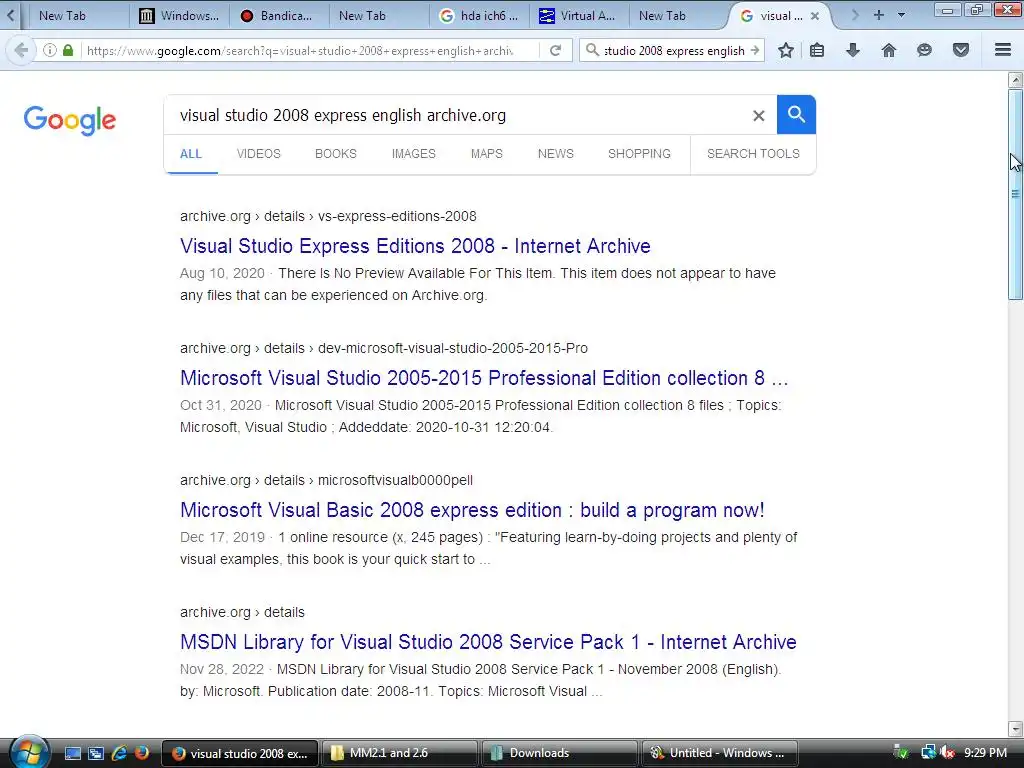Open the Firefox hamburger menu

click(x=1003, y=50)
